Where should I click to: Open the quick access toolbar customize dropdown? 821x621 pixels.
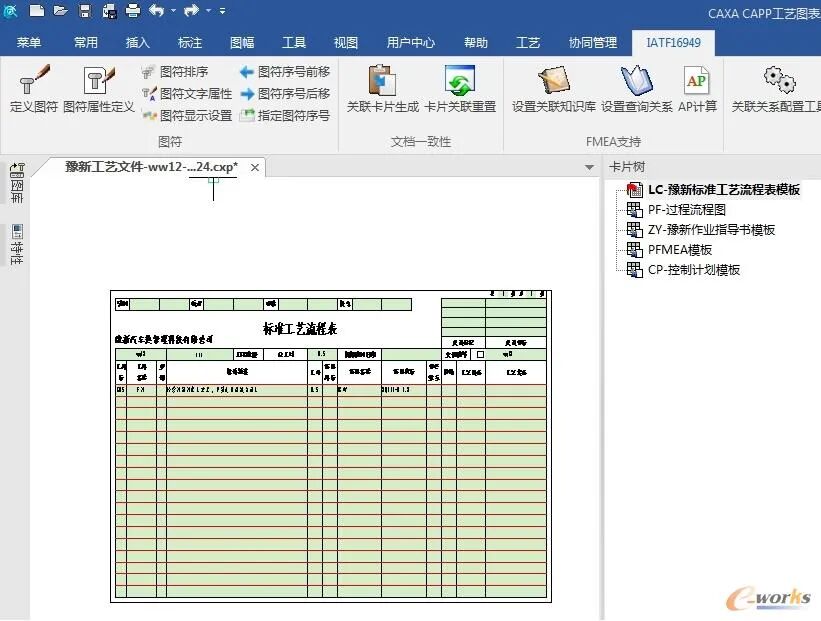pyautogui.click(x=222, y=10)
